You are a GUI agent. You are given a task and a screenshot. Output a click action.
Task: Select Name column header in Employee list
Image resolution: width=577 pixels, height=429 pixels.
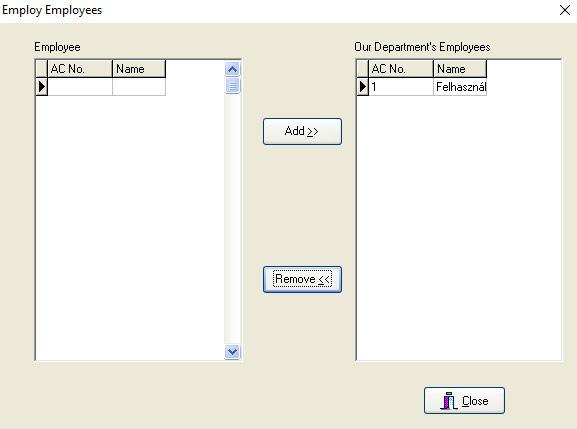point(139,69)
